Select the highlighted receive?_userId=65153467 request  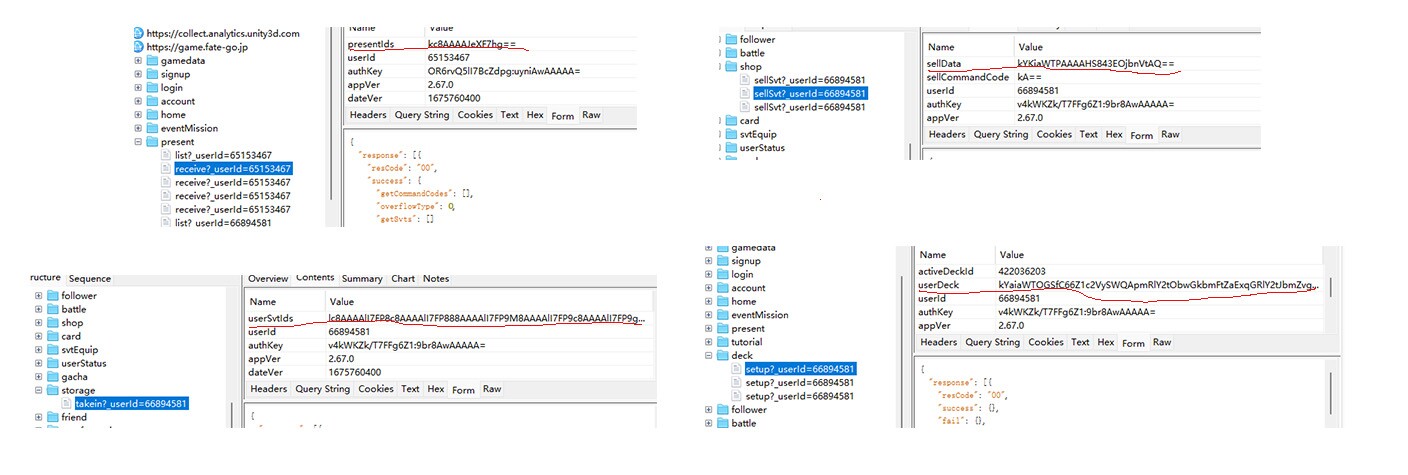tap(233, 169)
